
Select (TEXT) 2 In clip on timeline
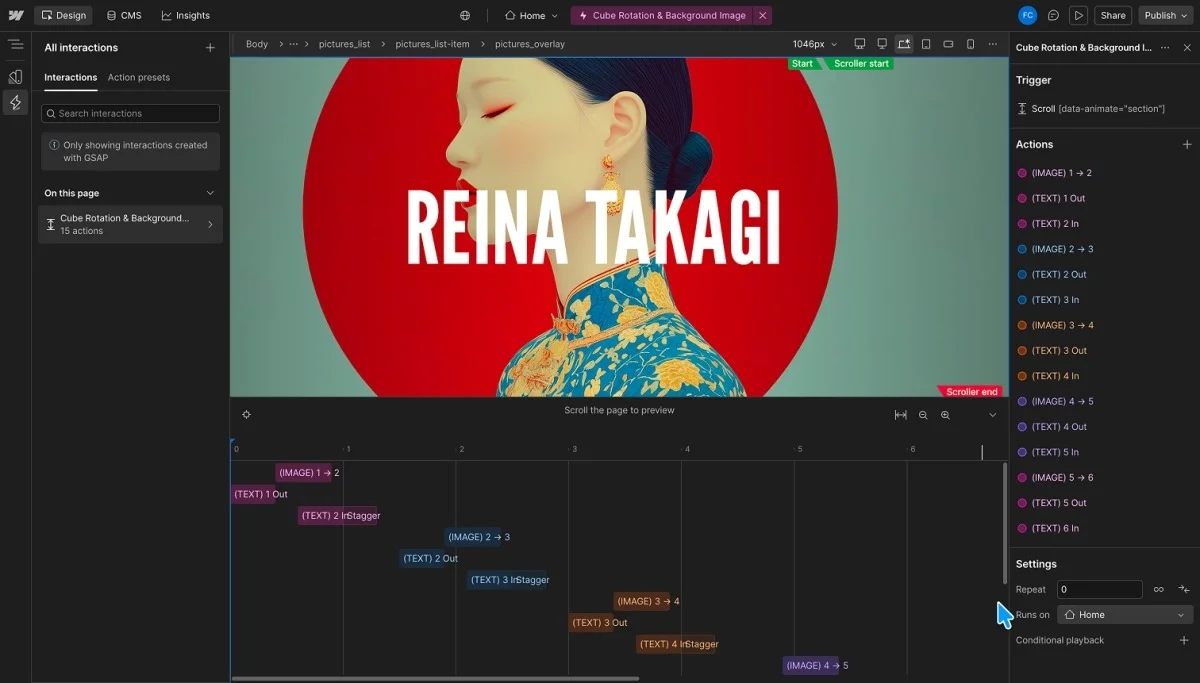[x=337, y=516]
